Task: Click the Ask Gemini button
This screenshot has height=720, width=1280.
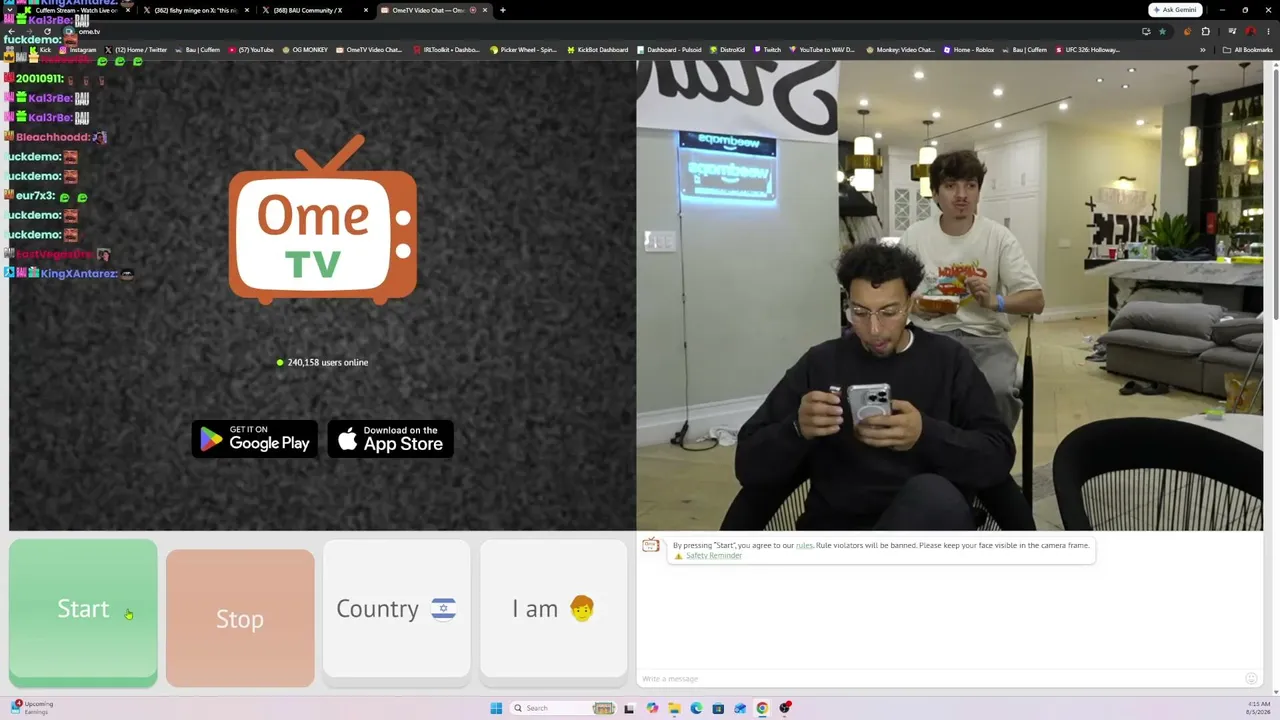Action: [x=1175, y=10]
